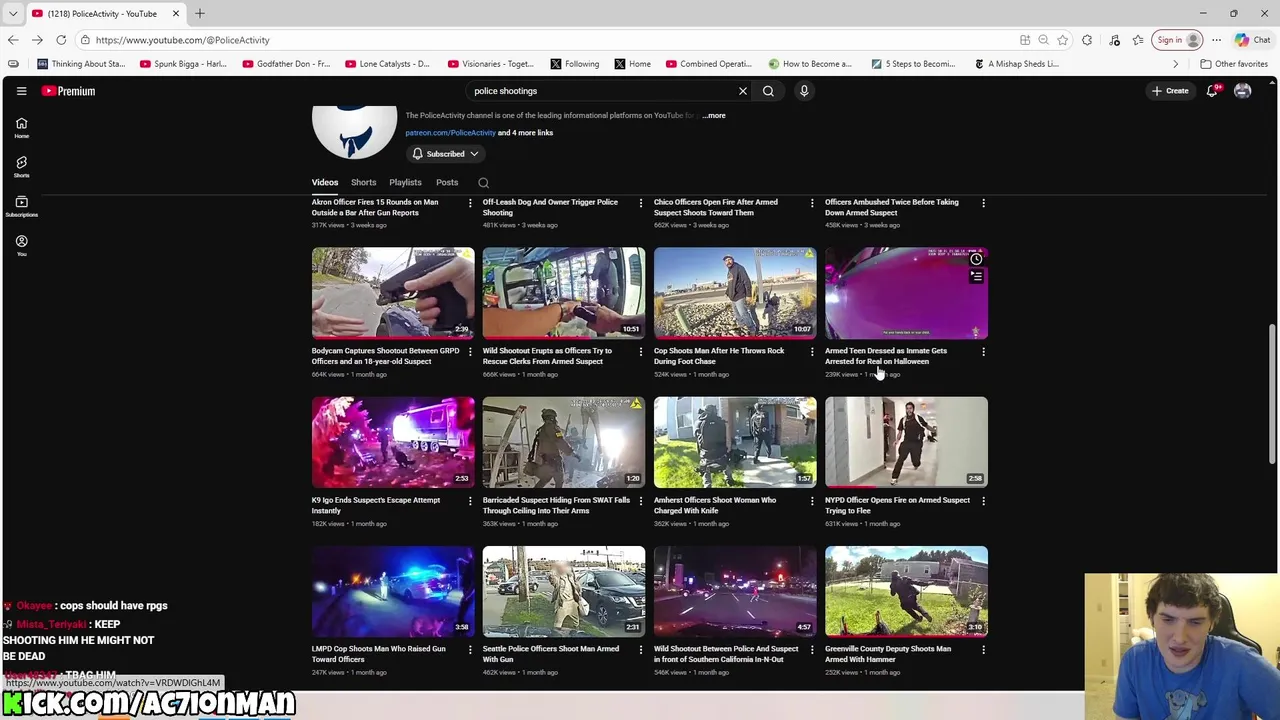Open Seattle Police Officers Shoot Man thumbnail
Image resolution: width=1280 pixels, height=720 pixels.
tap(564, 591)
